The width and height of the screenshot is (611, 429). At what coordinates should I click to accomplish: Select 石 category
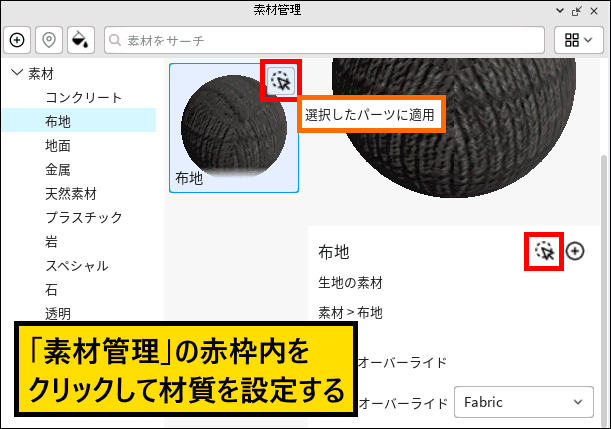point(51,290)
